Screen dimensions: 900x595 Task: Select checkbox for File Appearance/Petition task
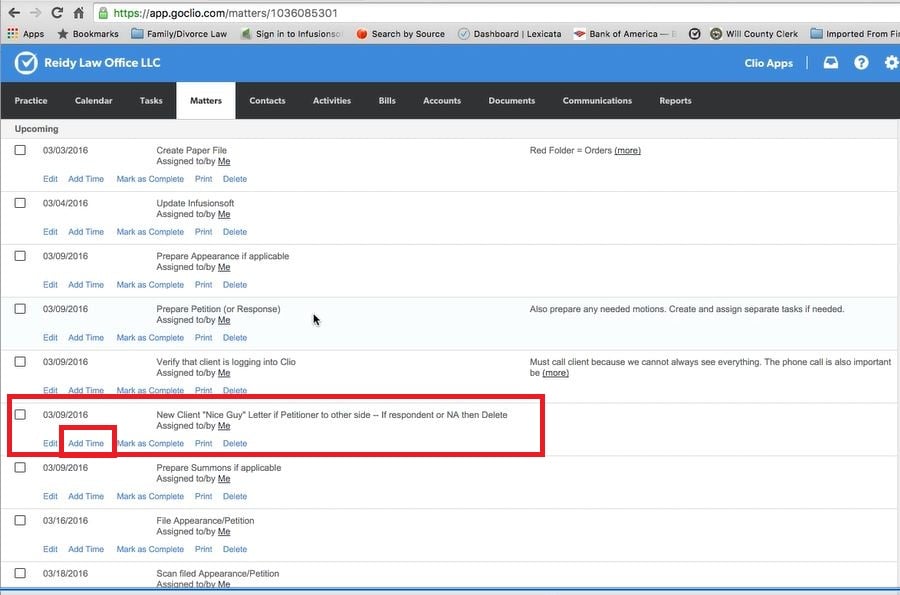[20, 521]
